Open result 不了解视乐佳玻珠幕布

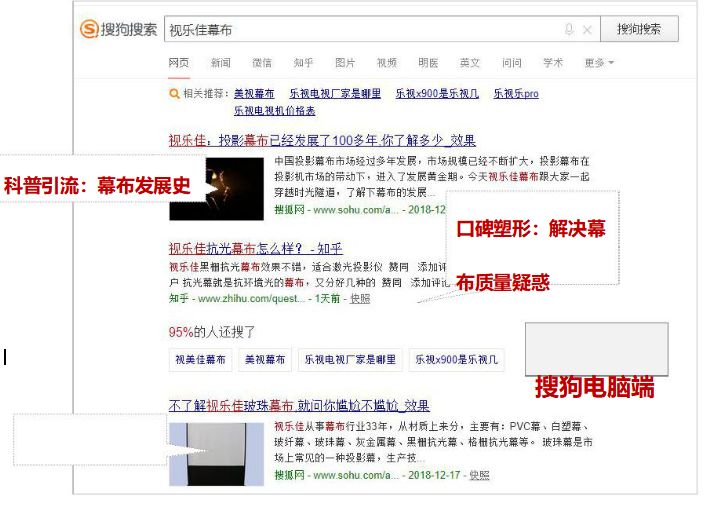pyautogui.click(x=299, y=406)
